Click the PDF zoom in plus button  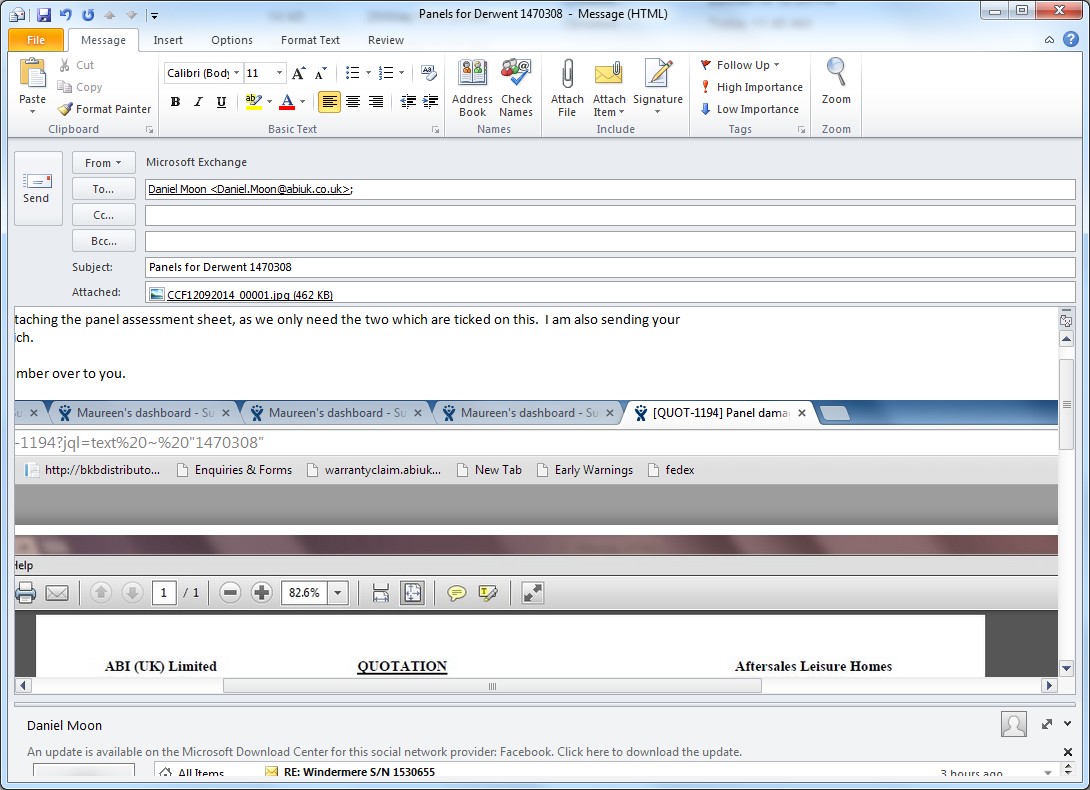[261, 593]
